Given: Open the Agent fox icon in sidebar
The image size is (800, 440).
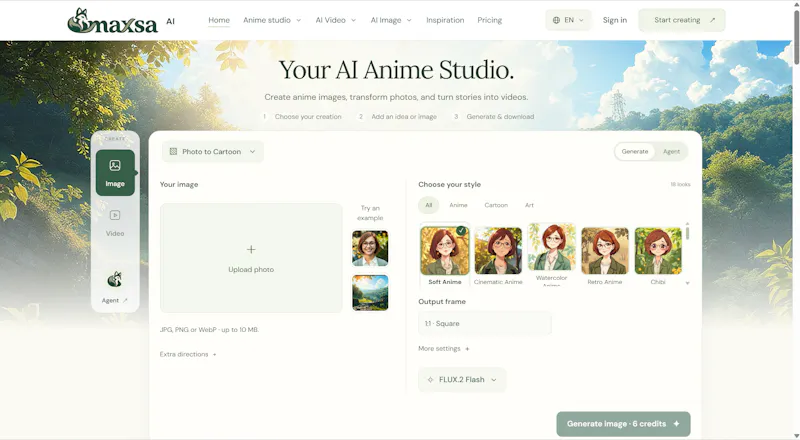Looking at the screenshot, I should pyautogui.click(x=115, y=280).
